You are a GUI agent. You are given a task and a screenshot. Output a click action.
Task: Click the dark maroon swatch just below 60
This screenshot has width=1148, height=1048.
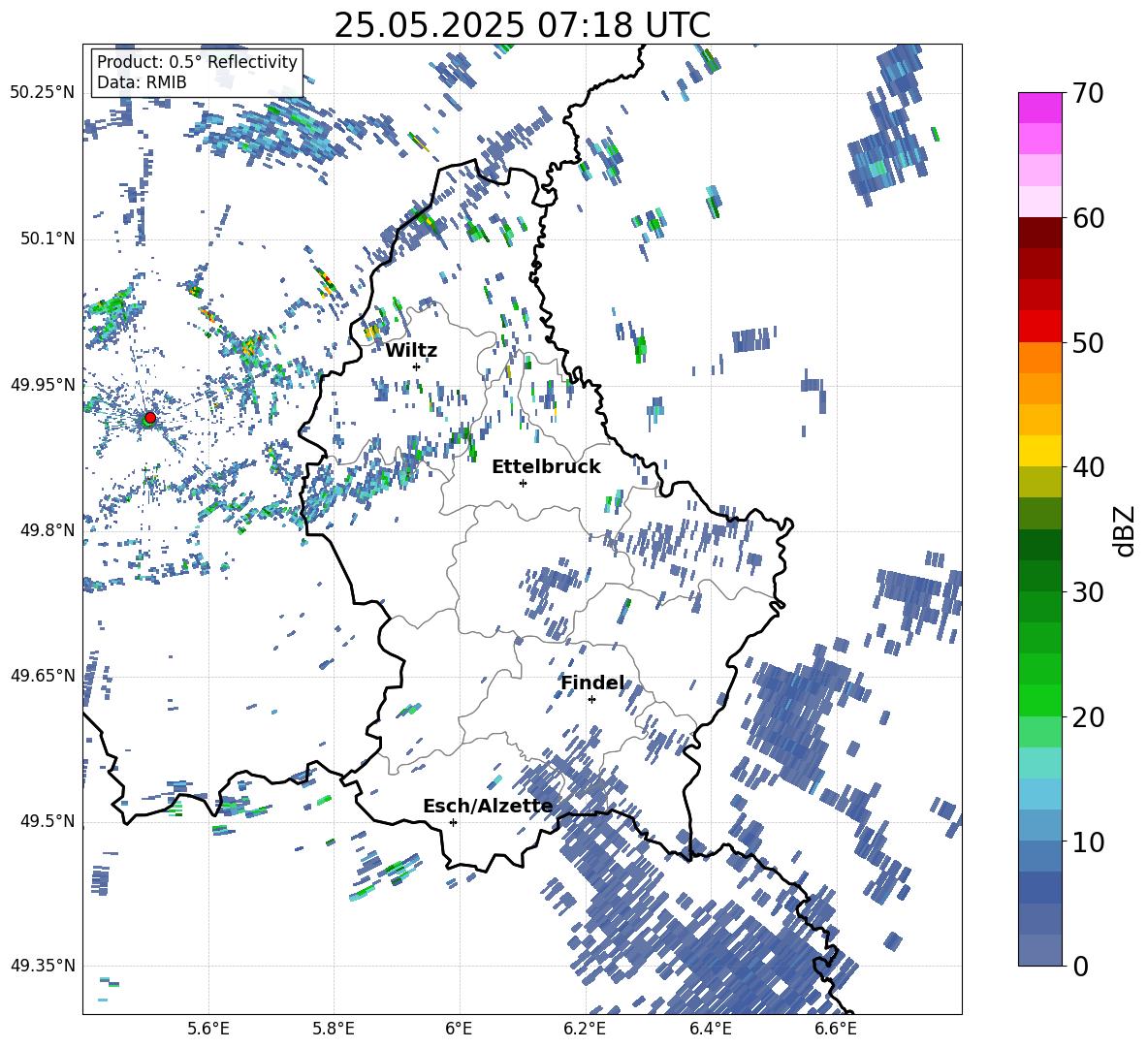tap(1039, 233)
